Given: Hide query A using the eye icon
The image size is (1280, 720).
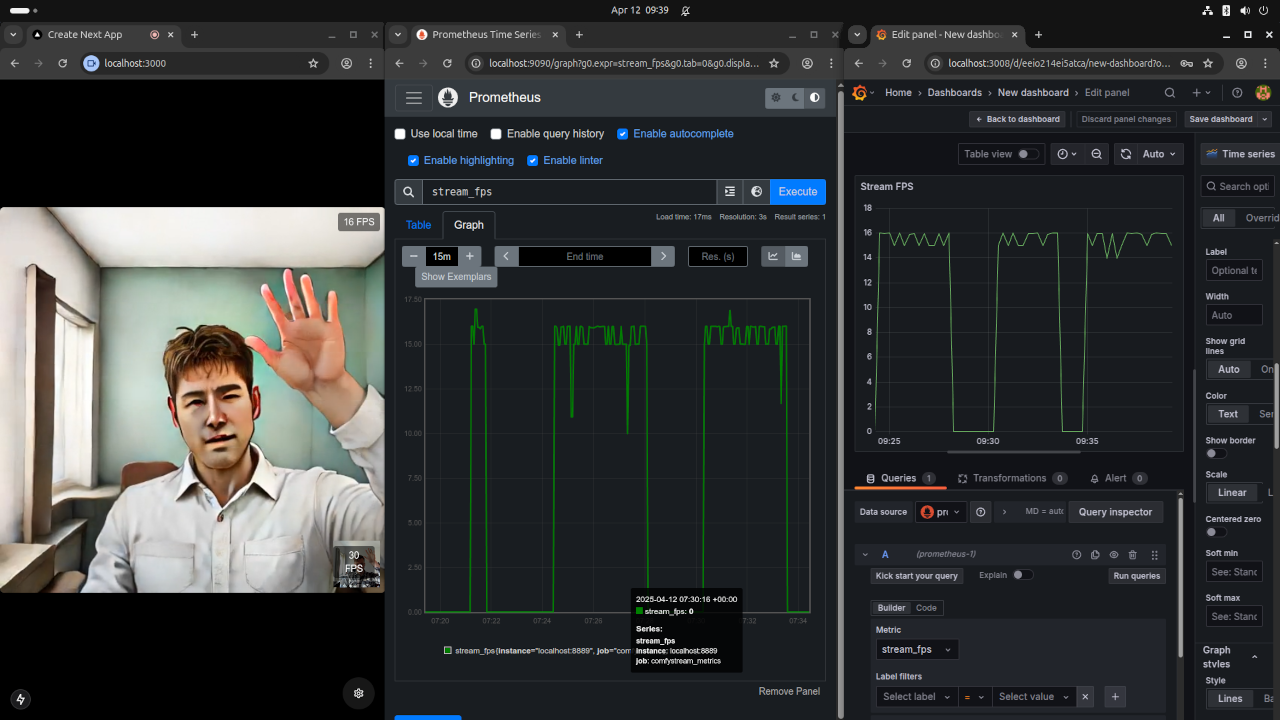Looking at the screenshot, I should pyautogui.click(x=1114, y=555).
